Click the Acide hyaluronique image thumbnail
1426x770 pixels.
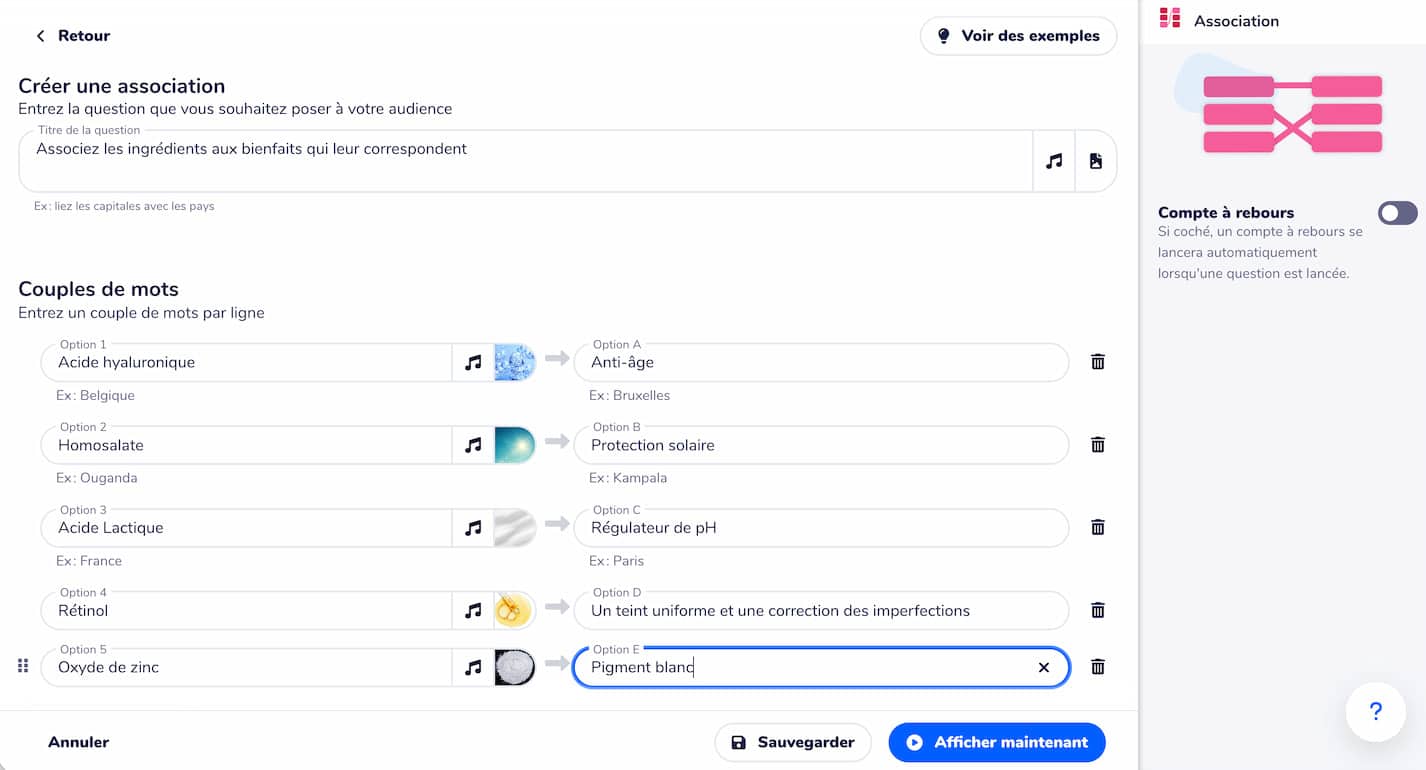pyautogui.click(x=515, y=362)
